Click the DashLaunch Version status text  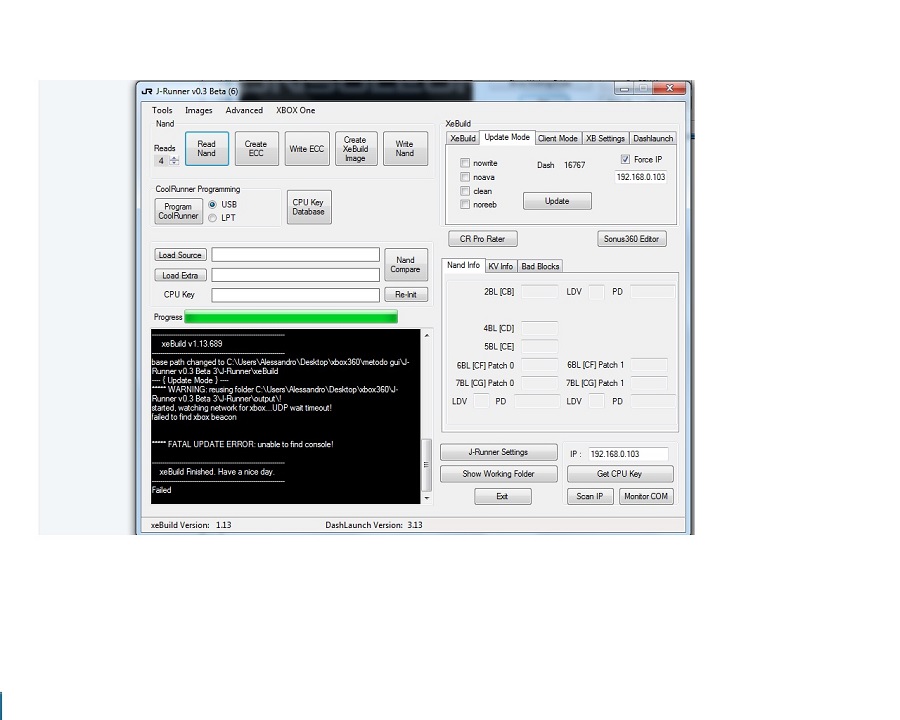coord(374,525)
